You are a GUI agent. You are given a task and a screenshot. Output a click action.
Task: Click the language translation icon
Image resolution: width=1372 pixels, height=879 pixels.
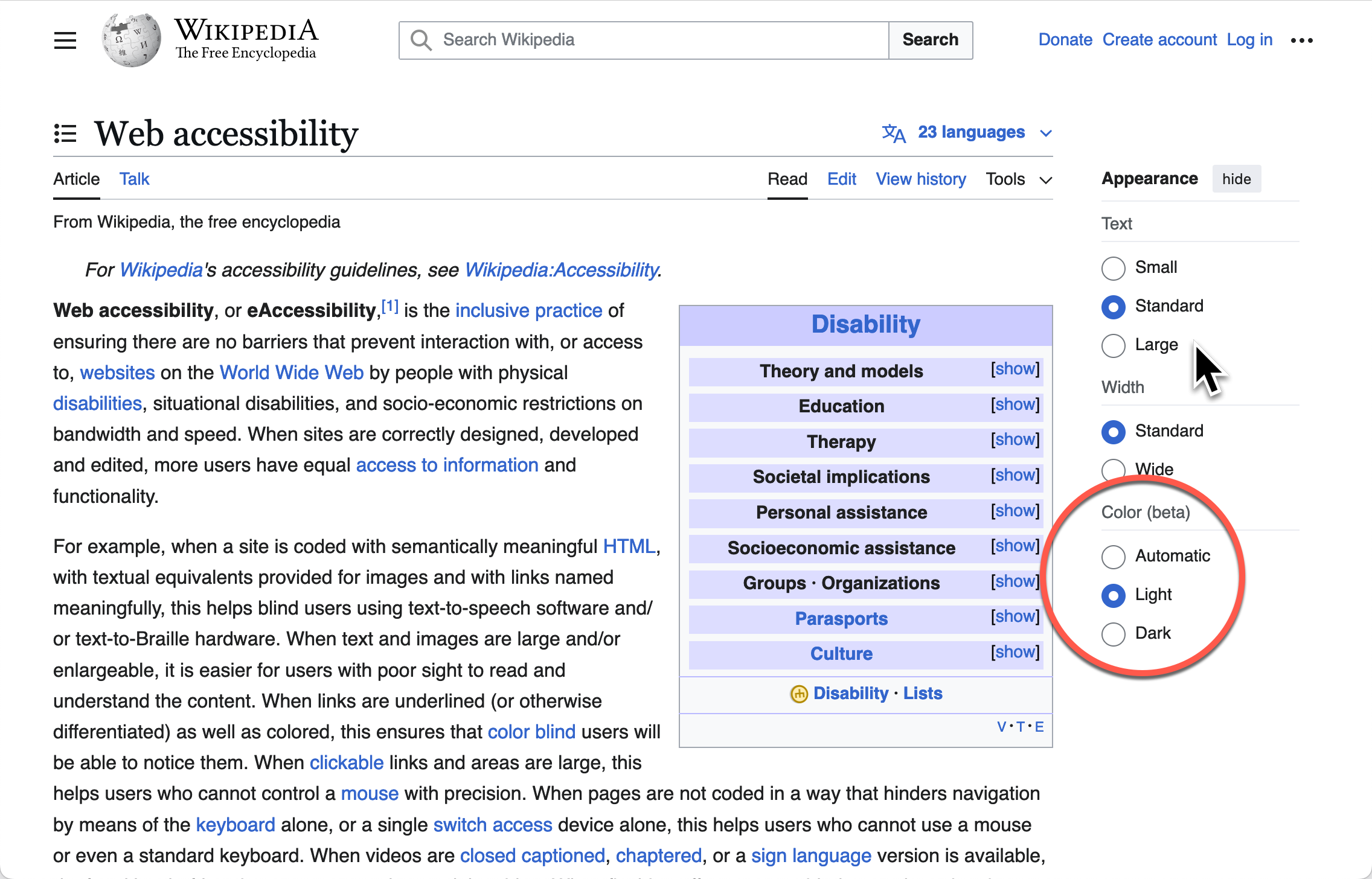(x=893, y=133)
